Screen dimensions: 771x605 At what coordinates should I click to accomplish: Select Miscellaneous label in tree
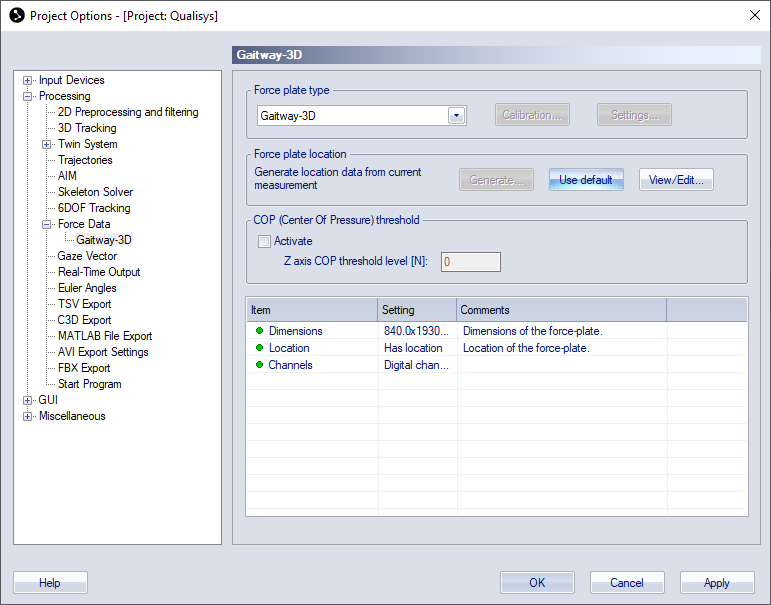(x=72, y=416)
